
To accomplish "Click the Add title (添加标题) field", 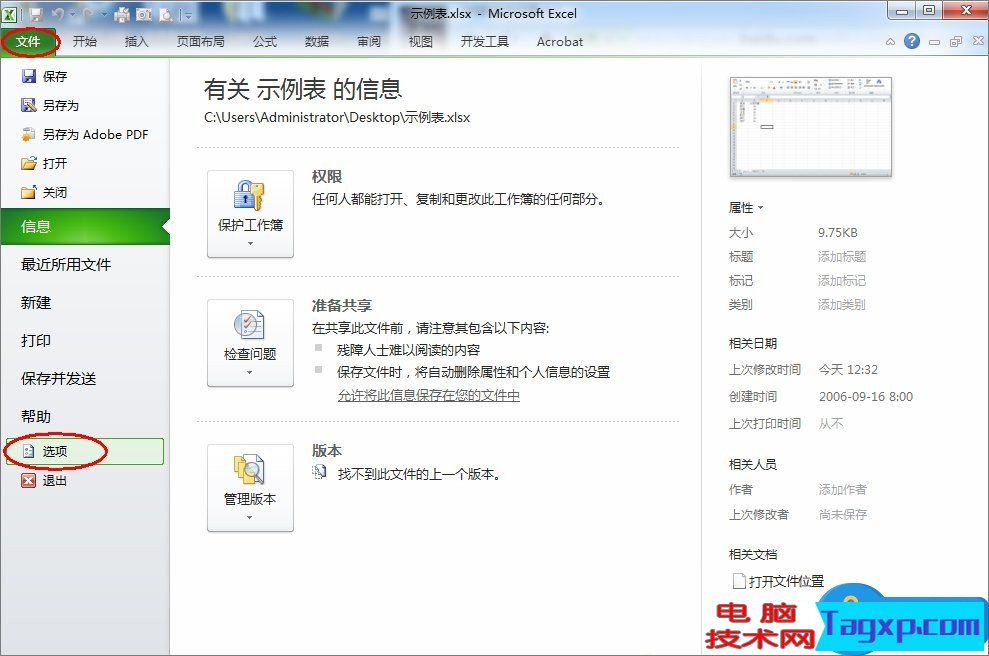I will (x=842, y=257).
